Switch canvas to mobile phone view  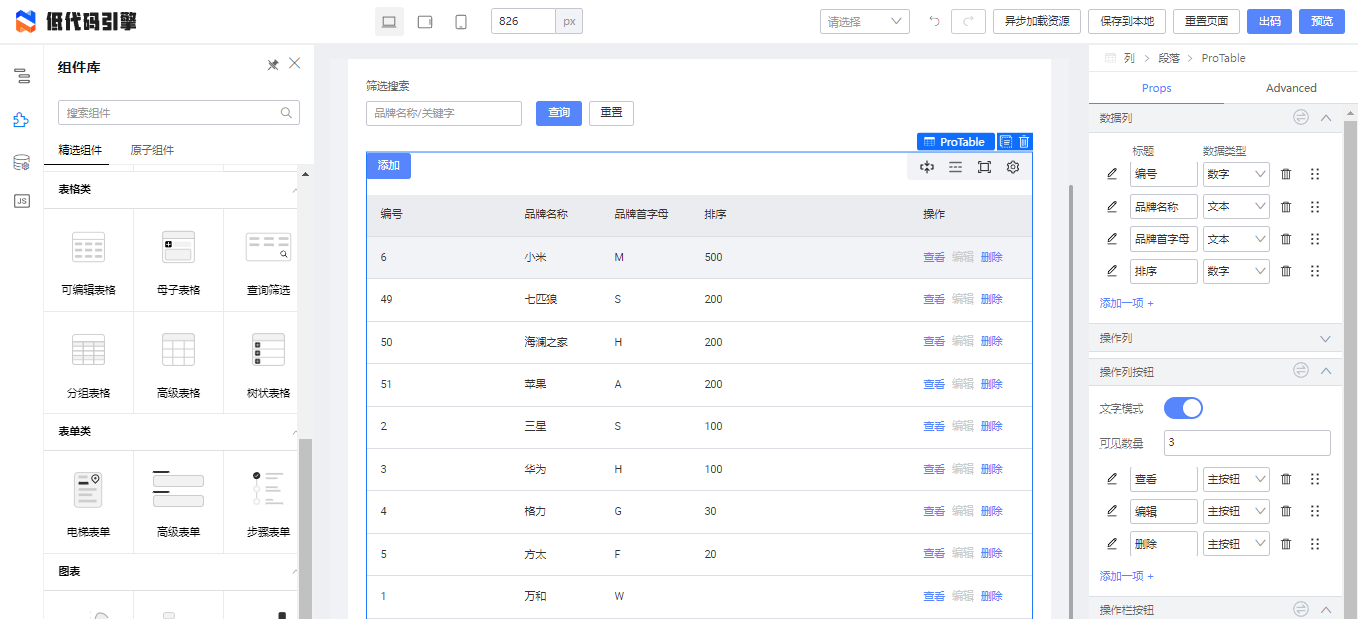tap(461, 21)
